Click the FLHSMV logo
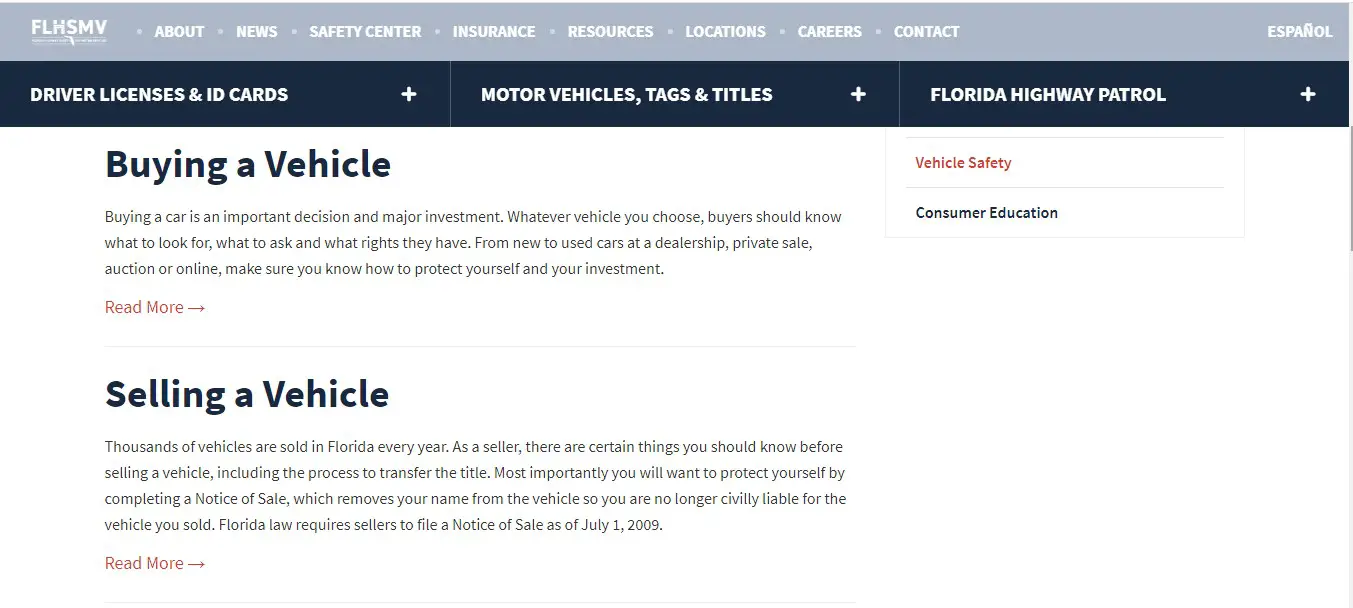Image resolution: width=1353 pixels, height=608 pixels. [x=69, y=31]
